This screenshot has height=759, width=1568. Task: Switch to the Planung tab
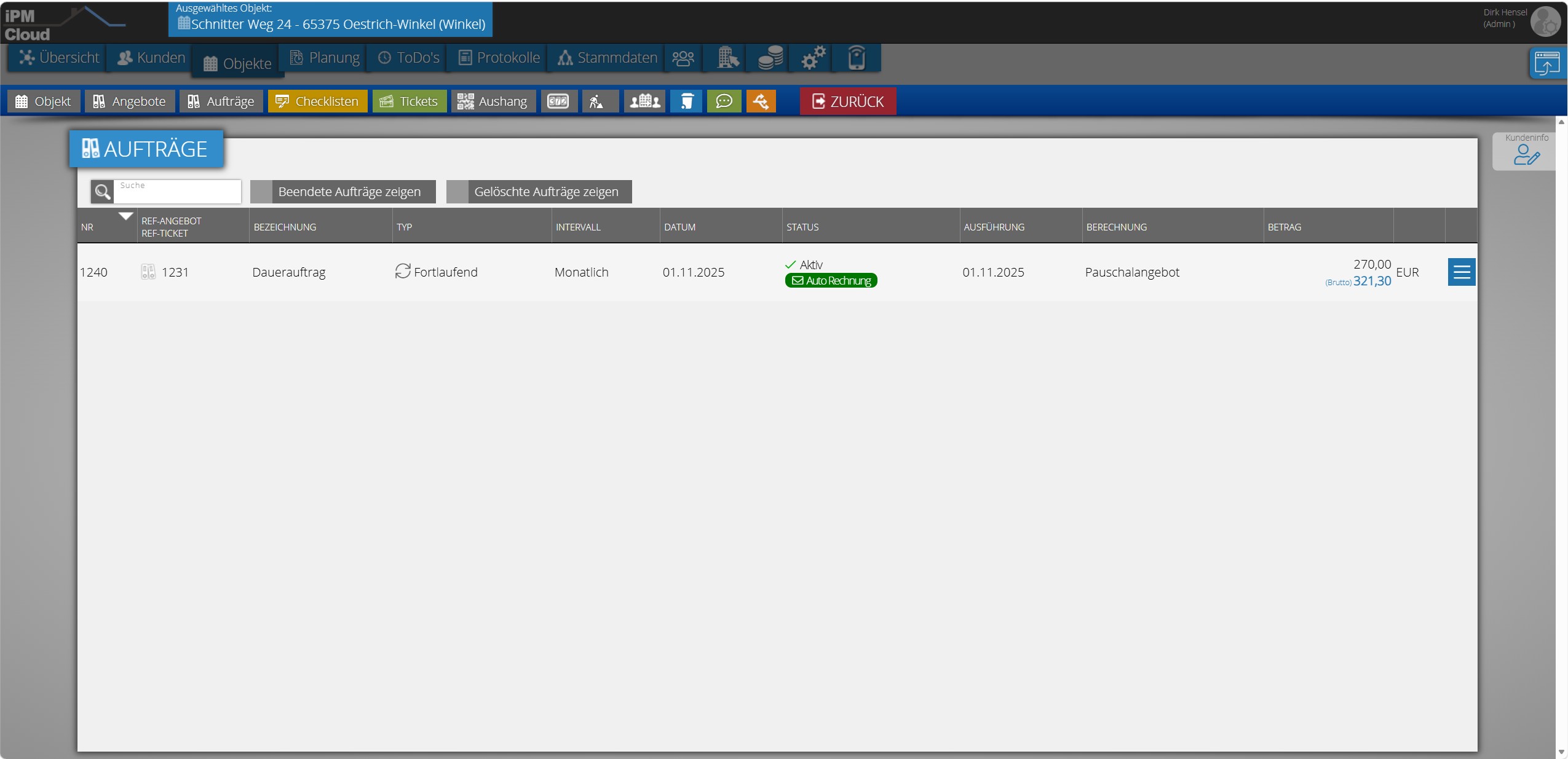pyautogui.click(x=325, y=58)
